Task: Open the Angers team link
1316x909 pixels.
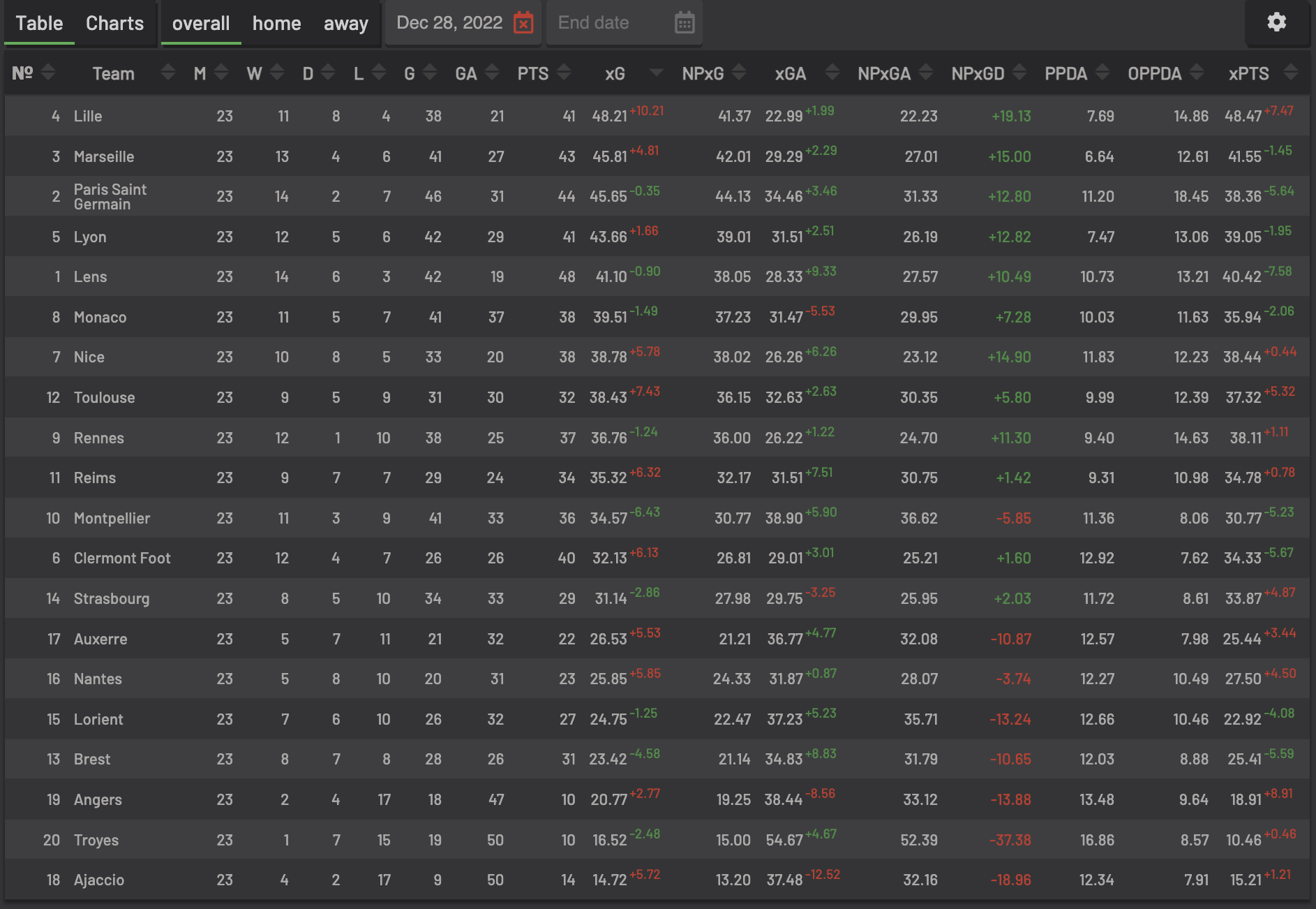Action: pos(98,799)
